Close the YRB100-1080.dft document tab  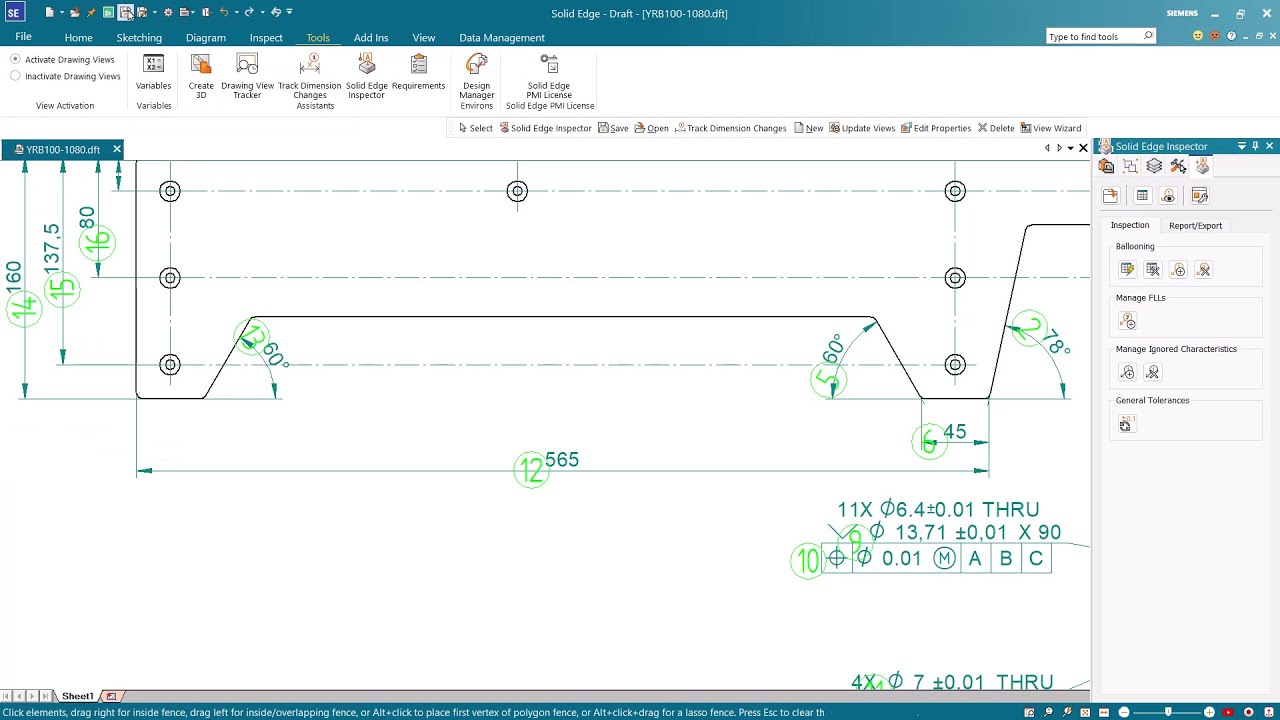tap(117, 149)
